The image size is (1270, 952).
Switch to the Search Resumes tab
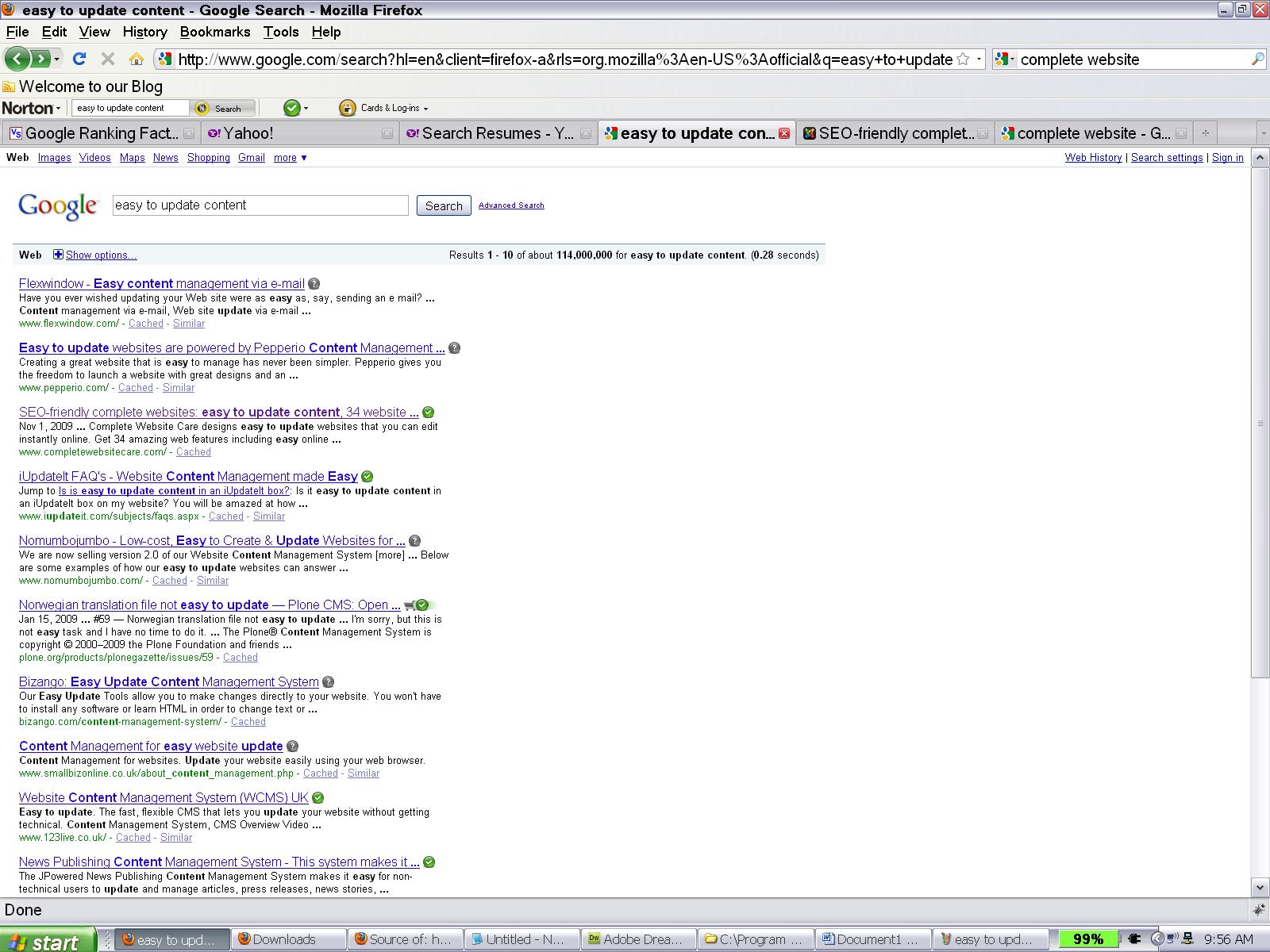(x=497, y=133)
